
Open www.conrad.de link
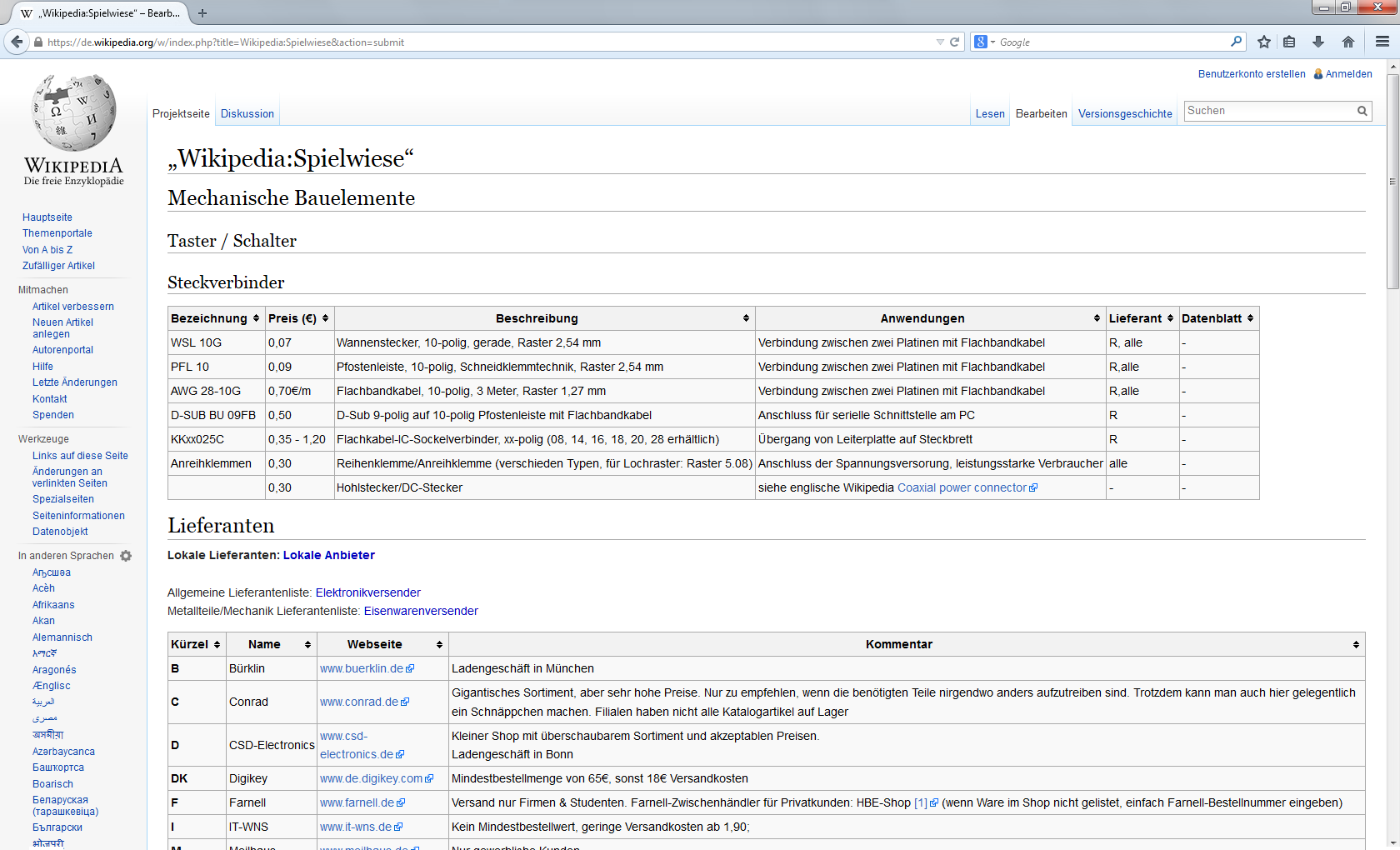(364, 702)
